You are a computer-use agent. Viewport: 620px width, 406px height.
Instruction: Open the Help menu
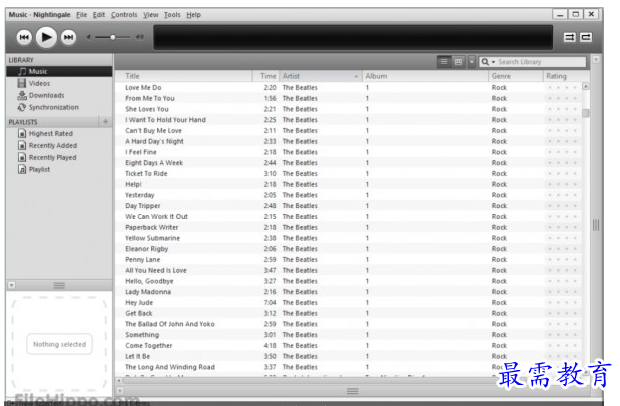coord(193,15)
